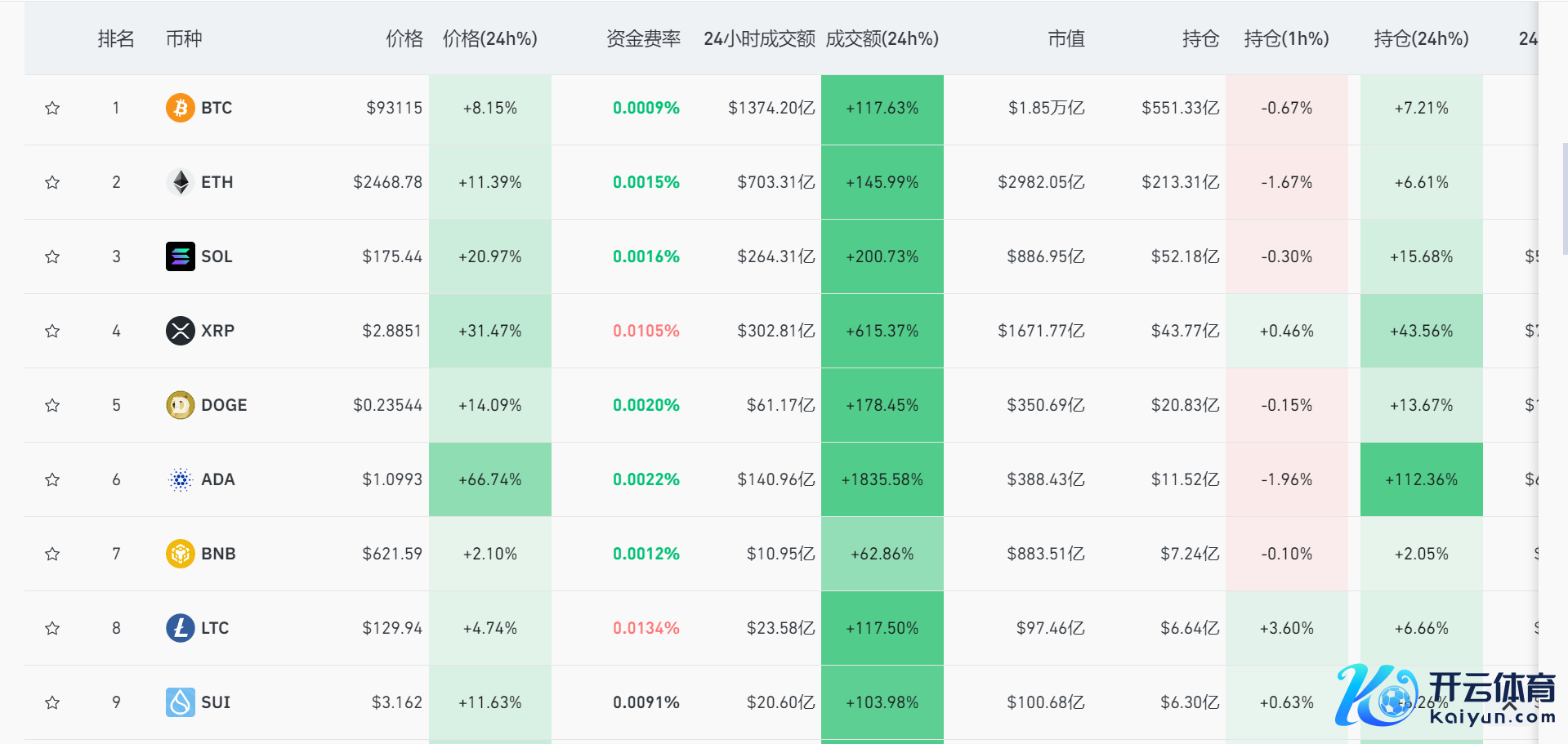Image resolution: width=1568 pixels, height=744 pixels.
Task: Open the SUI coin name link
Action: (216, 702)
